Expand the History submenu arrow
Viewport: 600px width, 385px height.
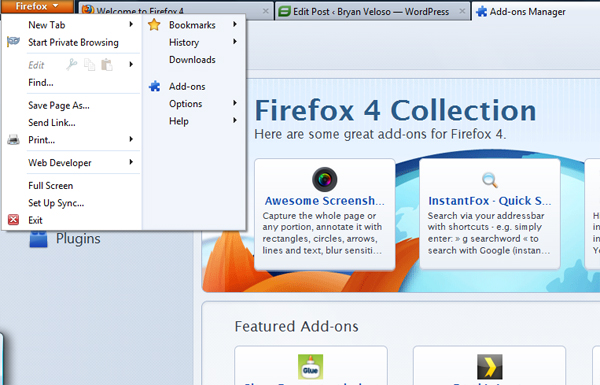235,42
